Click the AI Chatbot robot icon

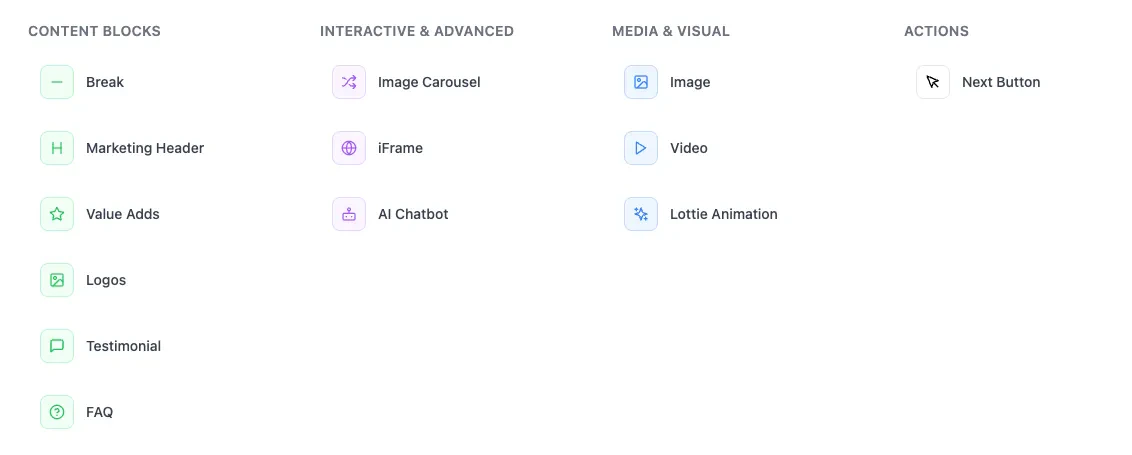[x=349, y=214]
